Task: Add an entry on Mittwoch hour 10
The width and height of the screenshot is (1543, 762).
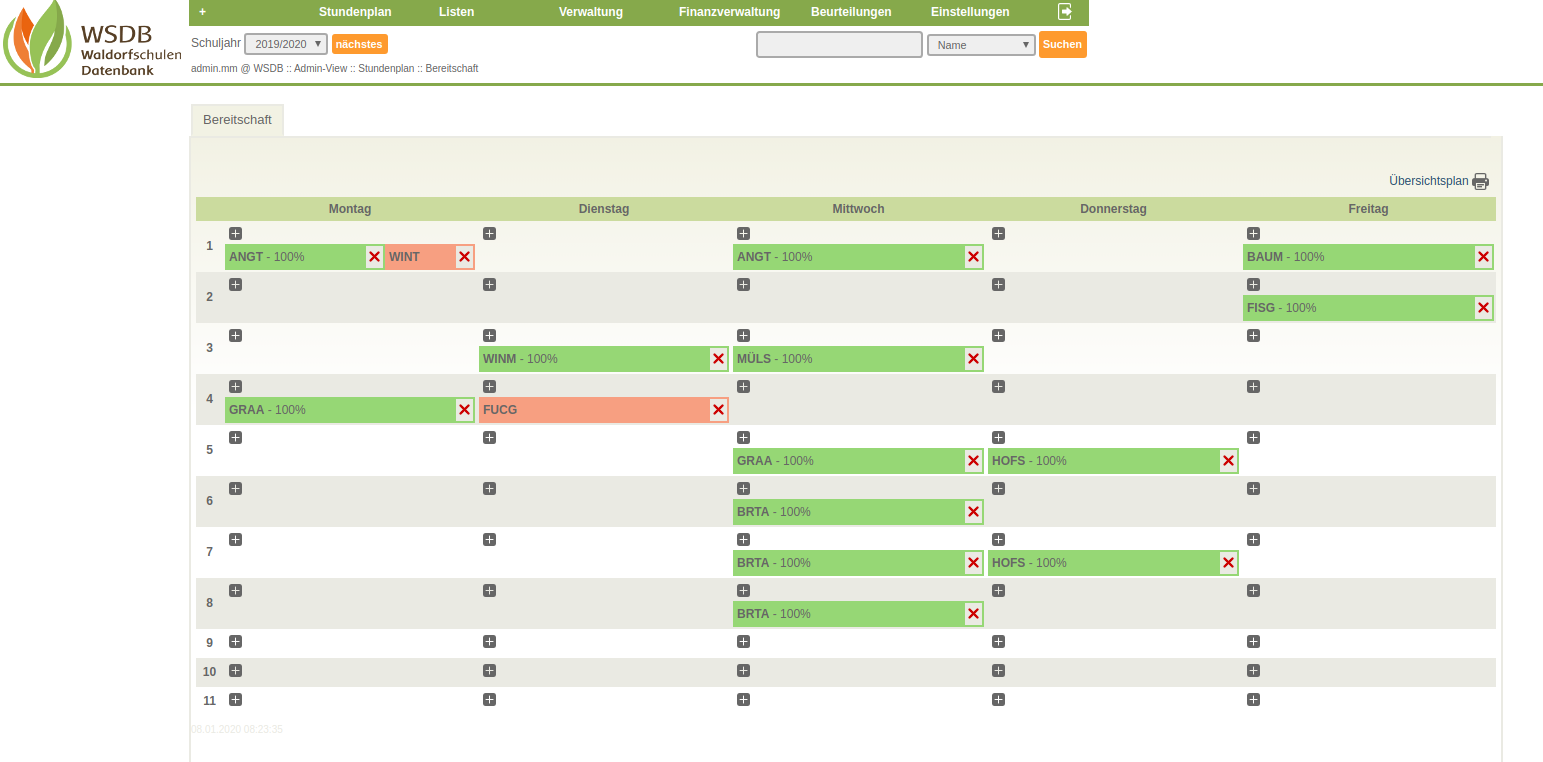Action: (743, 670)
